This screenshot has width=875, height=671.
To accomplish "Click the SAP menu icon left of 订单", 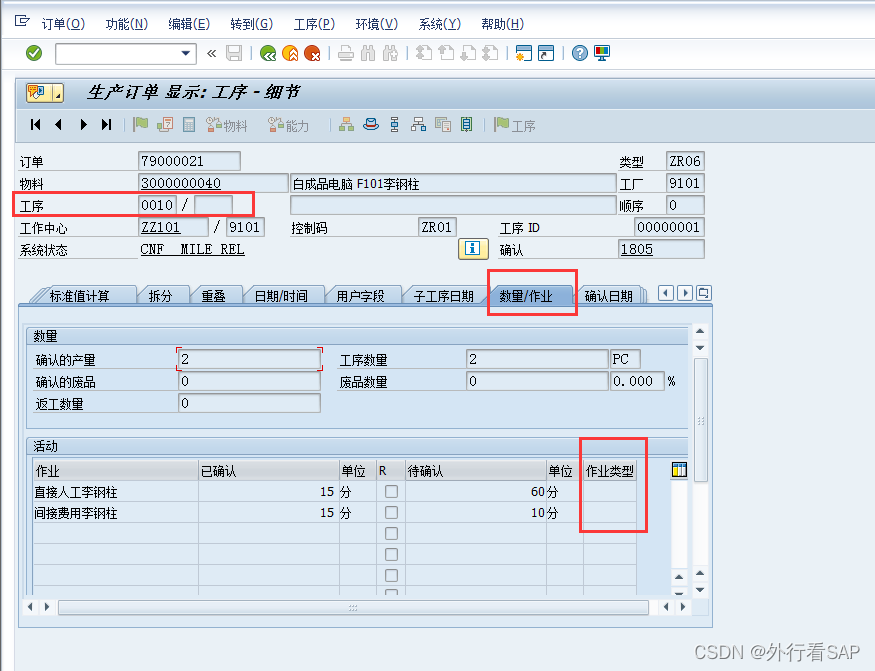I will 22,21.
